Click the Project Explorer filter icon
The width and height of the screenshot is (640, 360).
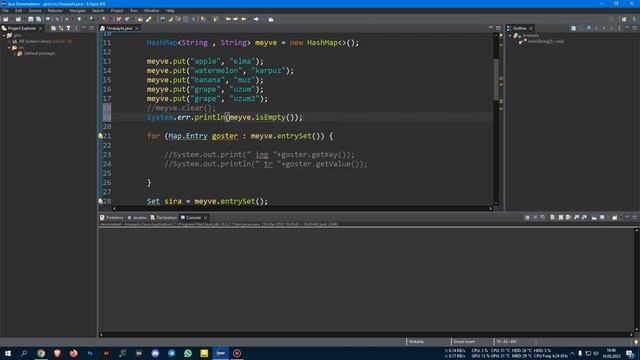(68, 28)
